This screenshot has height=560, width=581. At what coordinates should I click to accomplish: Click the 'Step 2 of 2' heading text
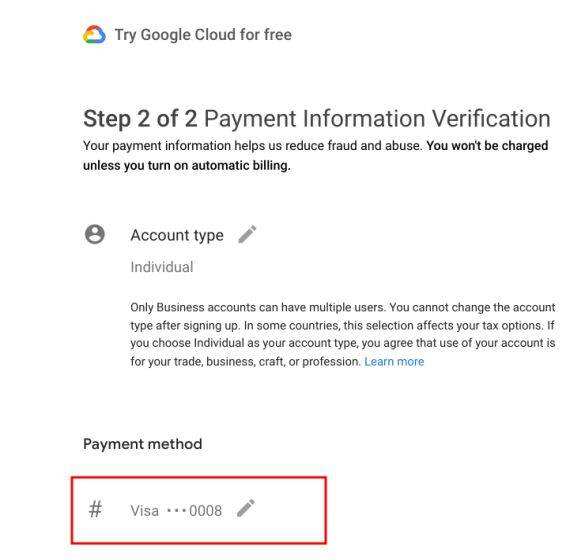140,119
